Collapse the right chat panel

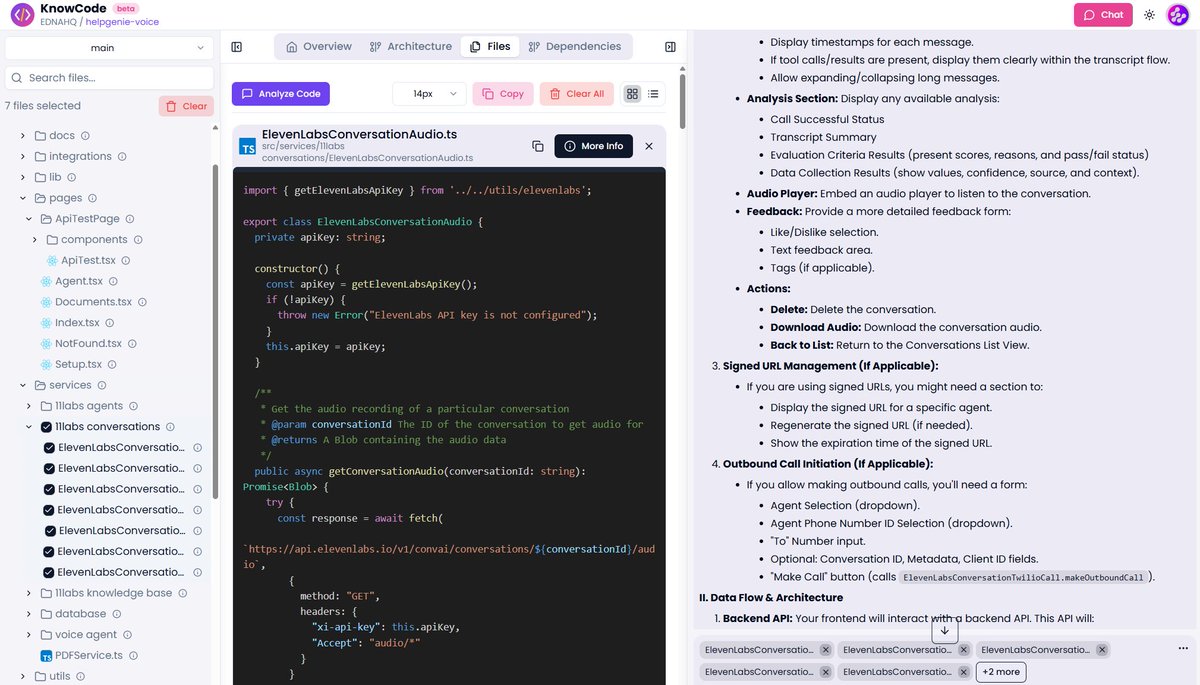click(670, 47)
